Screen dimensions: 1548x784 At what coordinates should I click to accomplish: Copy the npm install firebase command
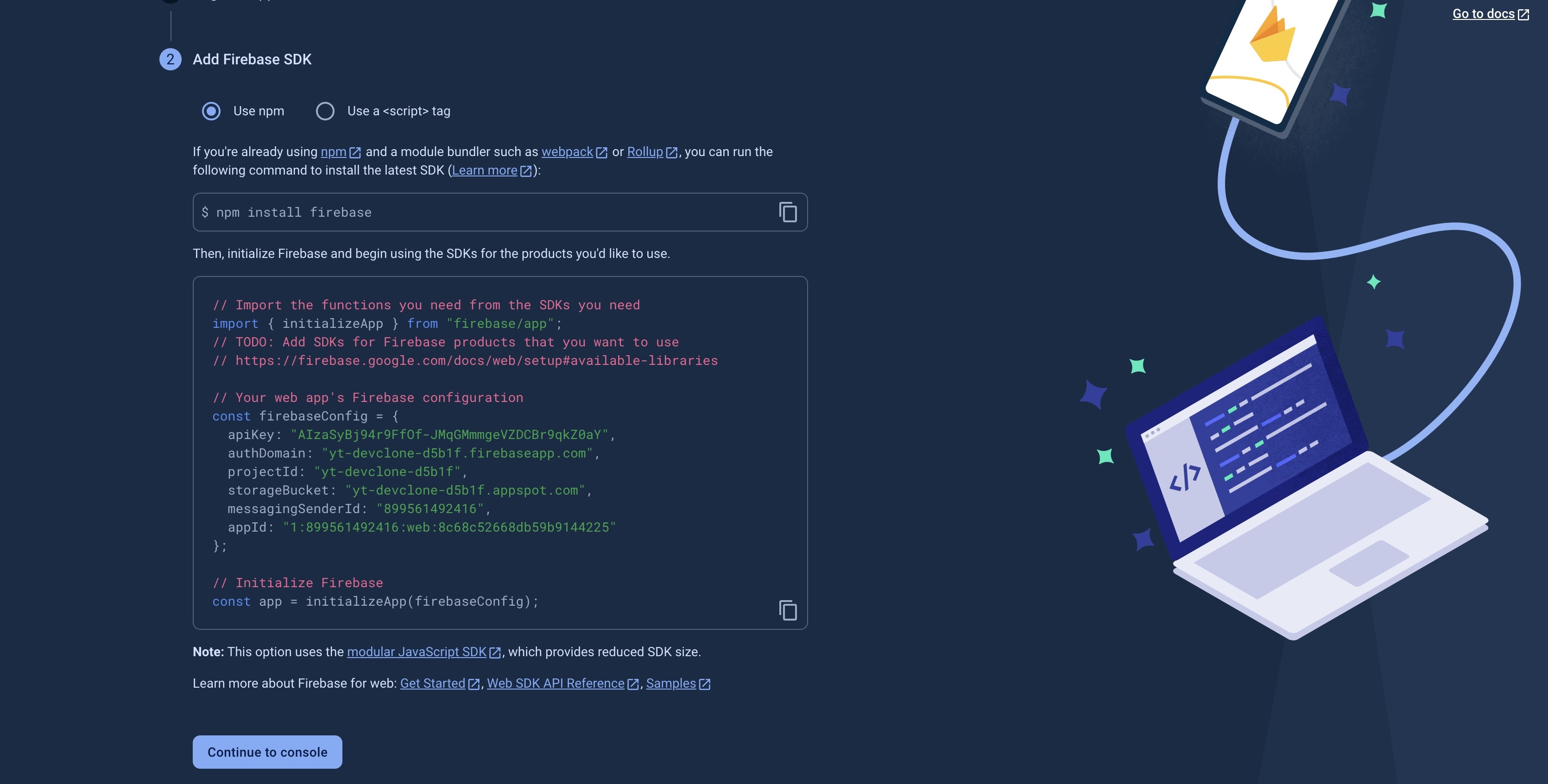[788, 212]
